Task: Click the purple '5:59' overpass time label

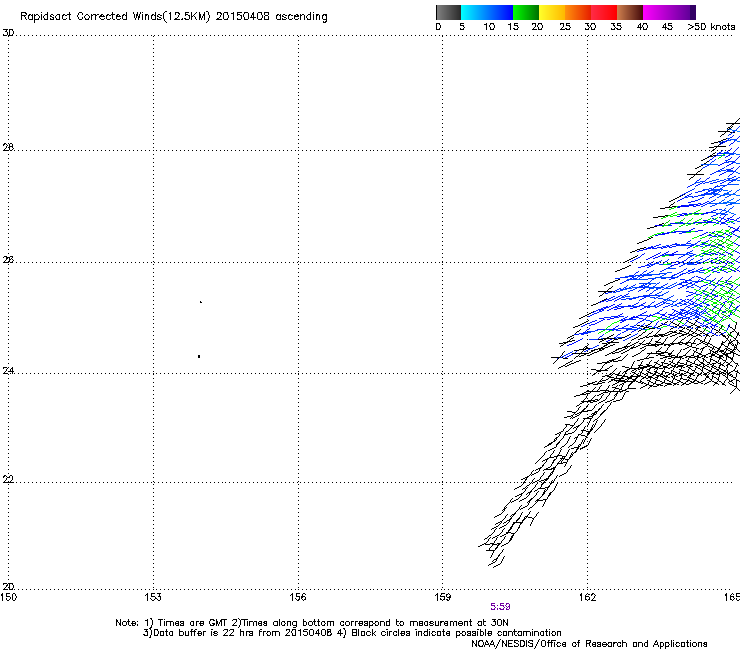Action: [x=500, y=607]
